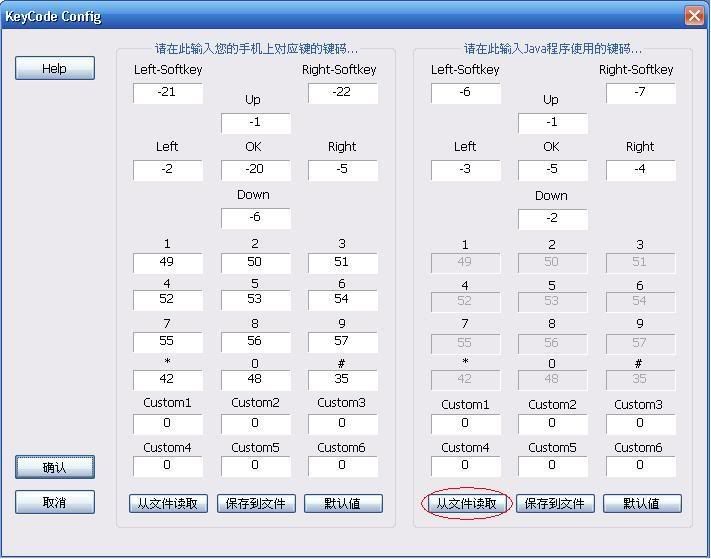Image resolution: width=711 pixels, height=559 pixels.
Task: Click the circled 从文件读取 in Java panel
Action: click(467, 504)
